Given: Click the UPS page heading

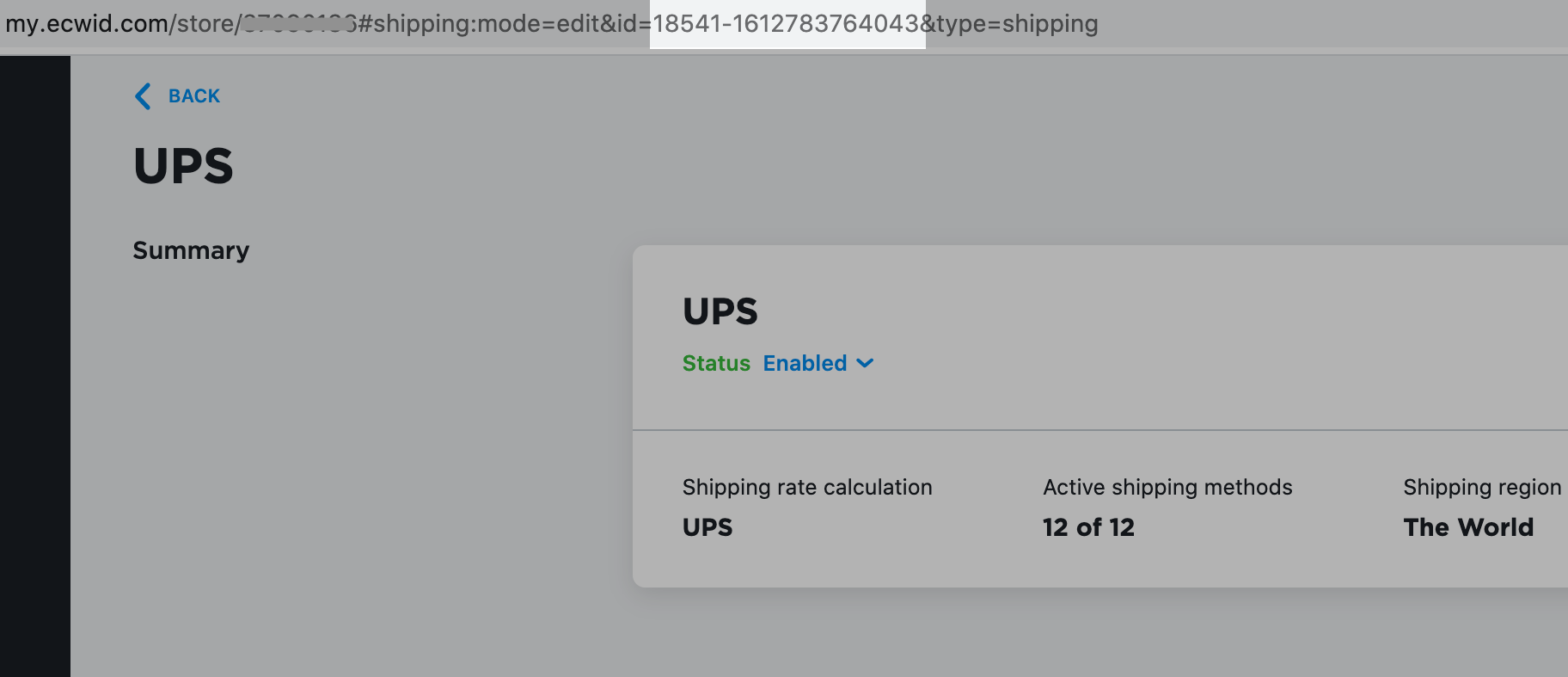Looking at the screenshot, I should [183, 166].
